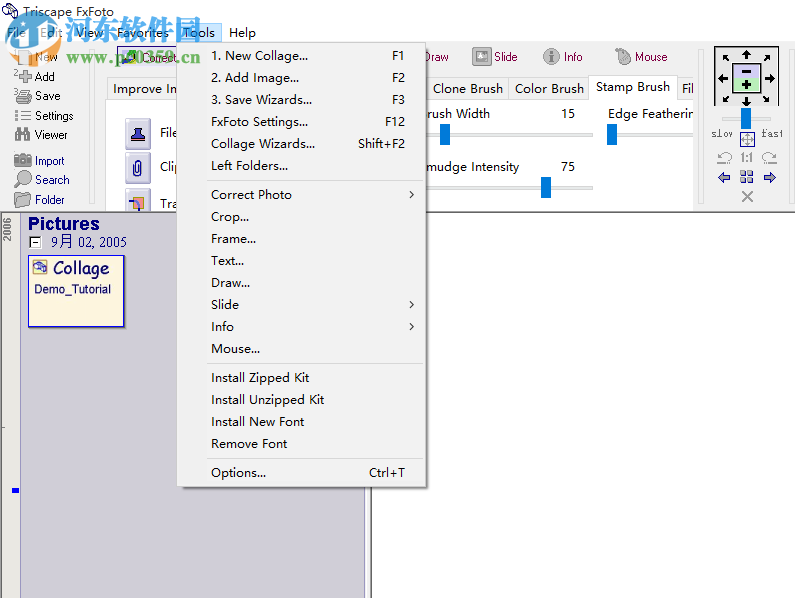795x598 pixels.
Task: Select the stamp tool icon beside File
Action: click(138, 134)
